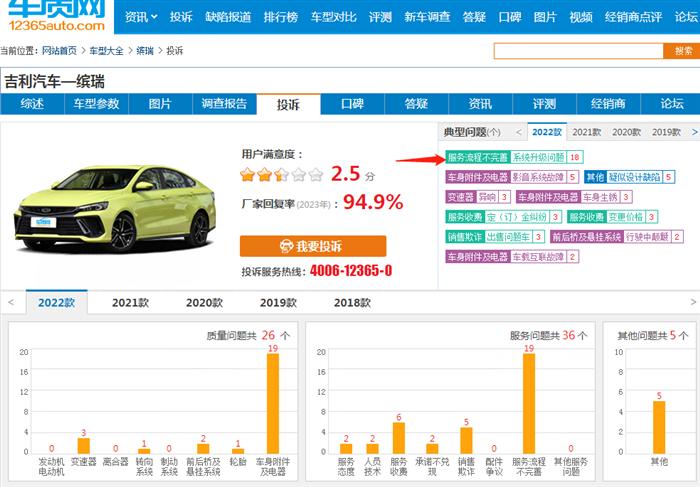Screen dimensions: 700x487
Task: Select 2021款 chart year tab
Action: click(x=130, y=303)
